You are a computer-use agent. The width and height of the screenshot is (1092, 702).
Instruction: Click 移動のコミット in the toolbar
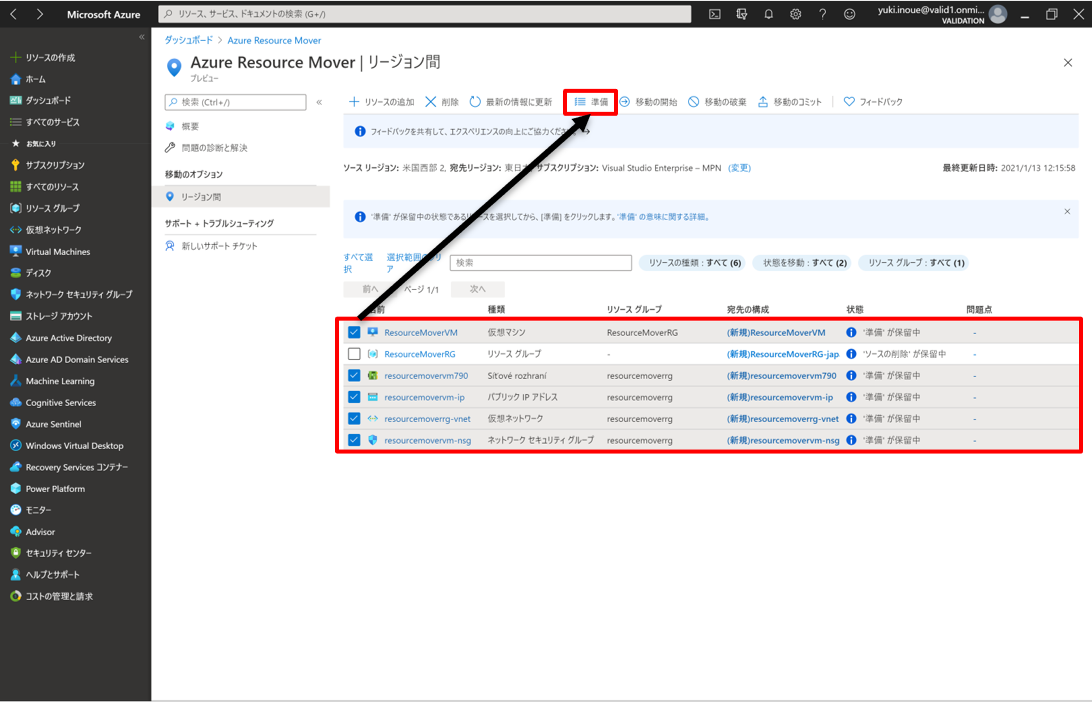coord(790,102)
